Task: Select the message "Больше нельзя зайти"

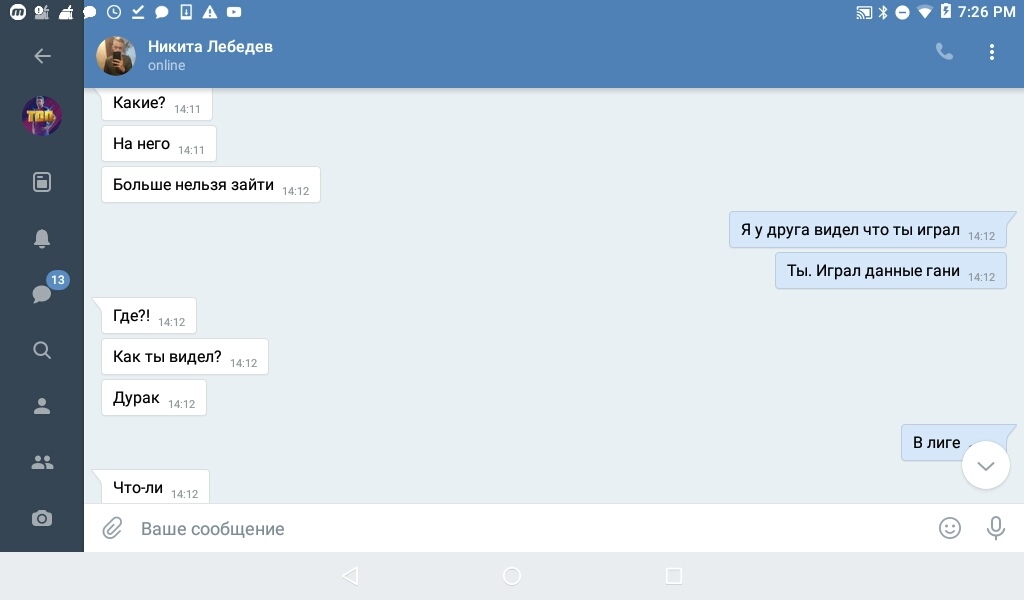Action: pos(194,185)
